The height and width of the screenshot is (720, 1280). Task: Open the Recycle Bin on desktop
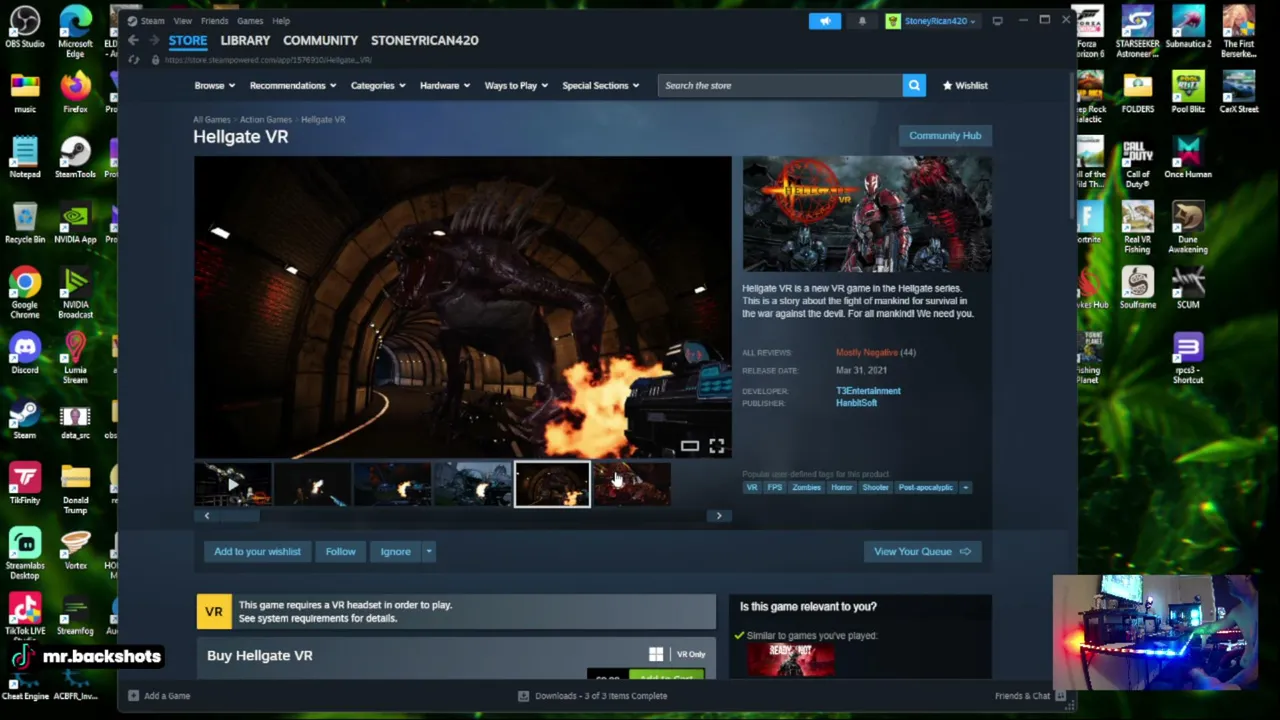[25, 223]
